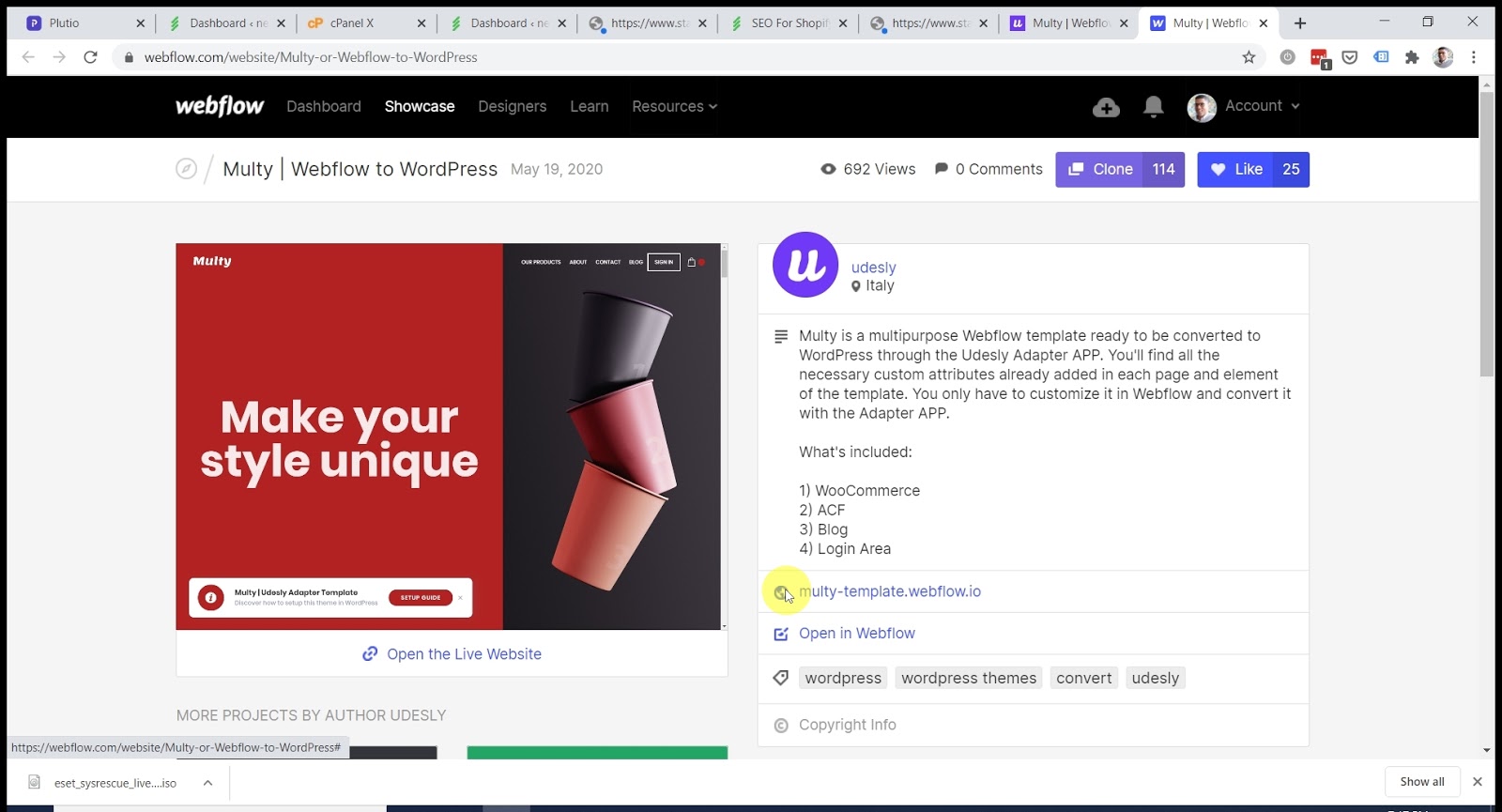Click the Open in Webflow edit icon
Viewport: 1502px width, 812px height.
780,634
